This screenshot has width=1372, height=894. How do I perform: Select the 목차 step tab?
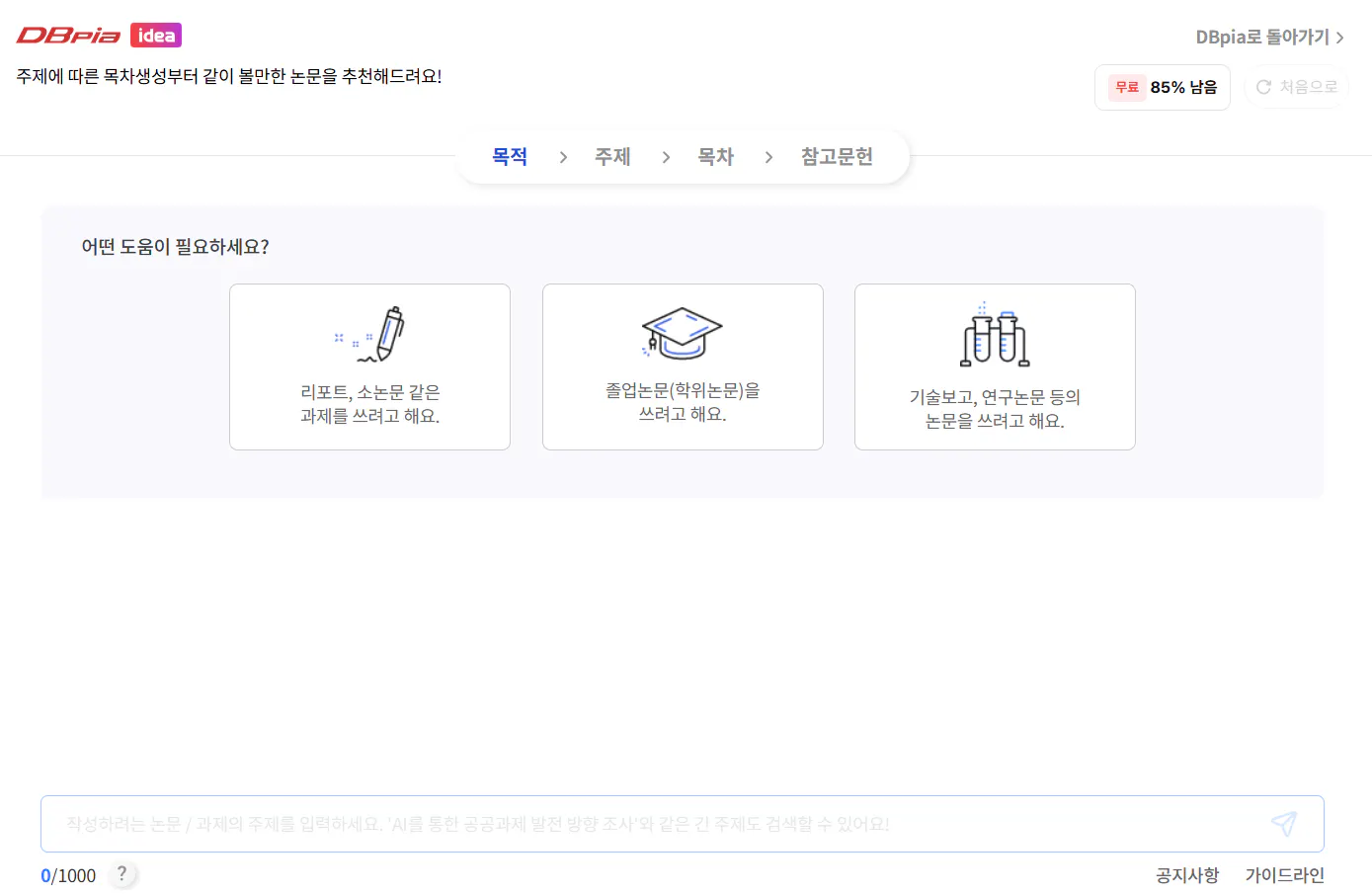(x=716, y=156)
